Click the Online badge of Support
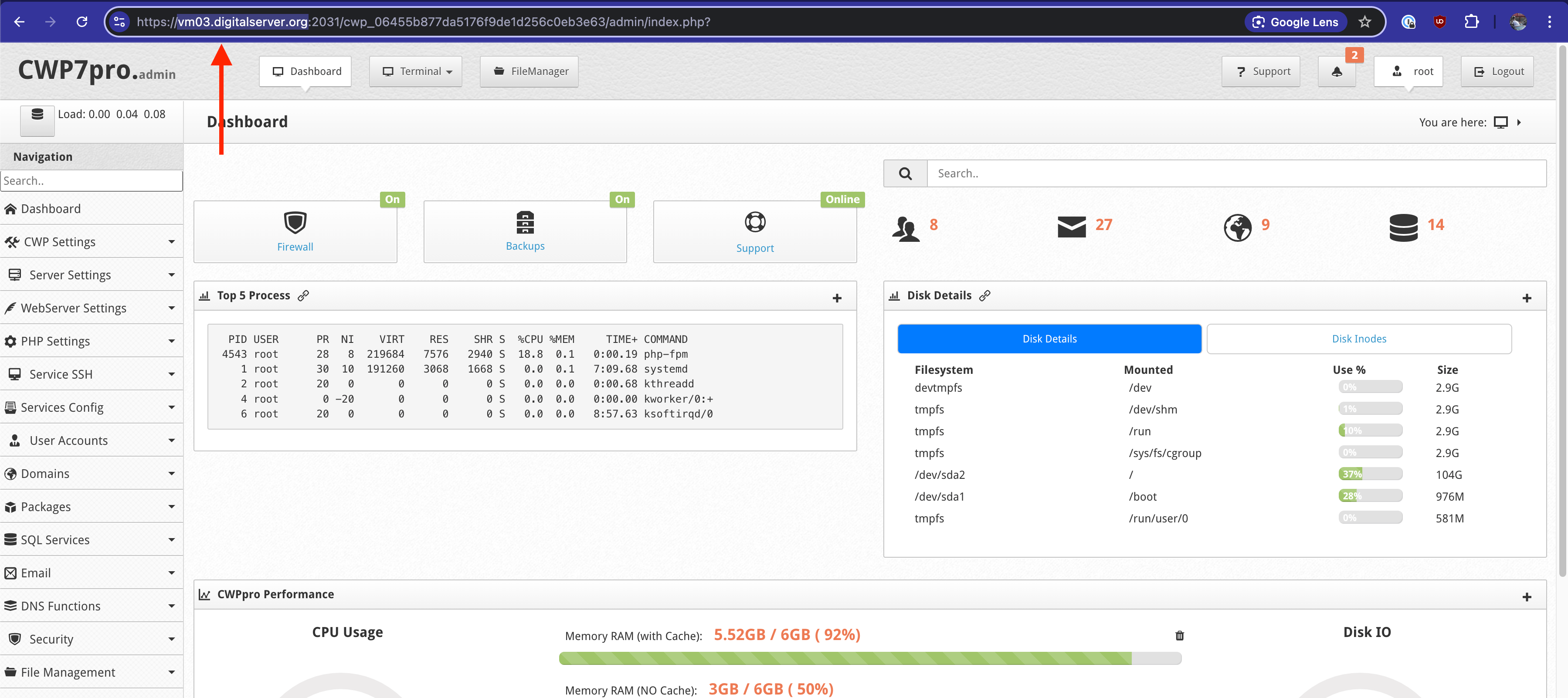1568x698 pixels. [x=842, y=200]
